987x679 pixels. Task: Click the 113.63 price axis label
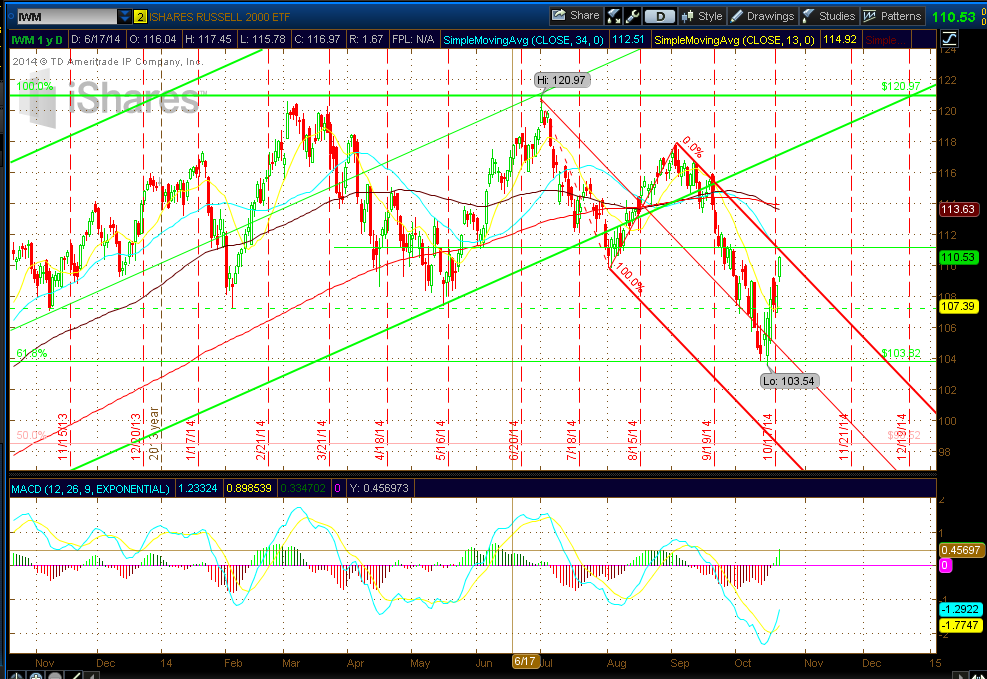pos(958,209)
